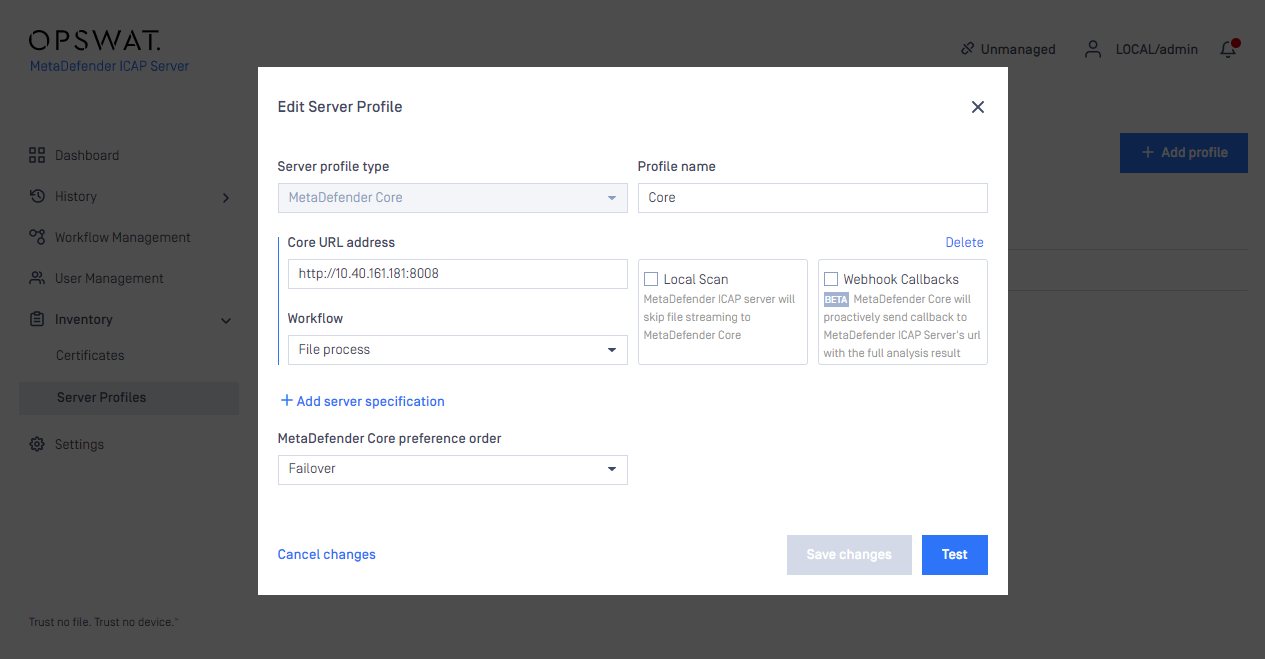
Task: Click the Inventory menu label
Action: pos(84,319)
